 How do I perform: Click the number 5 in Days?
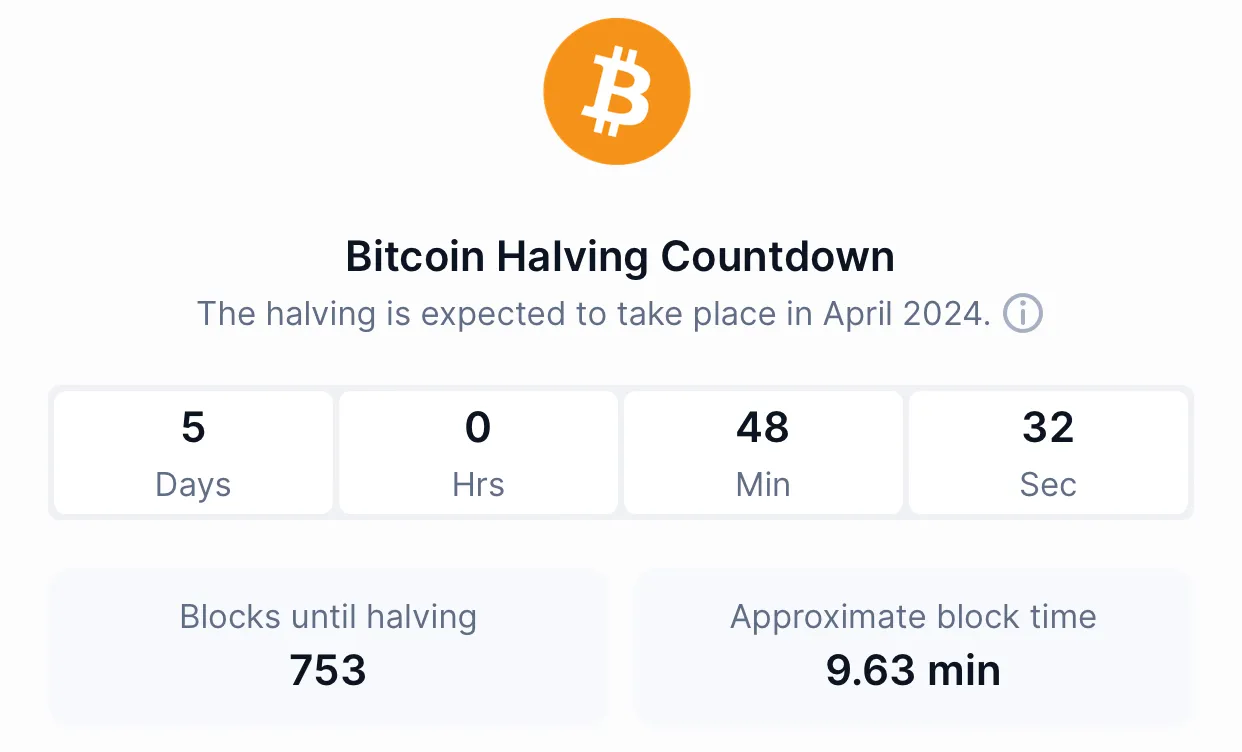coord(193,428)
